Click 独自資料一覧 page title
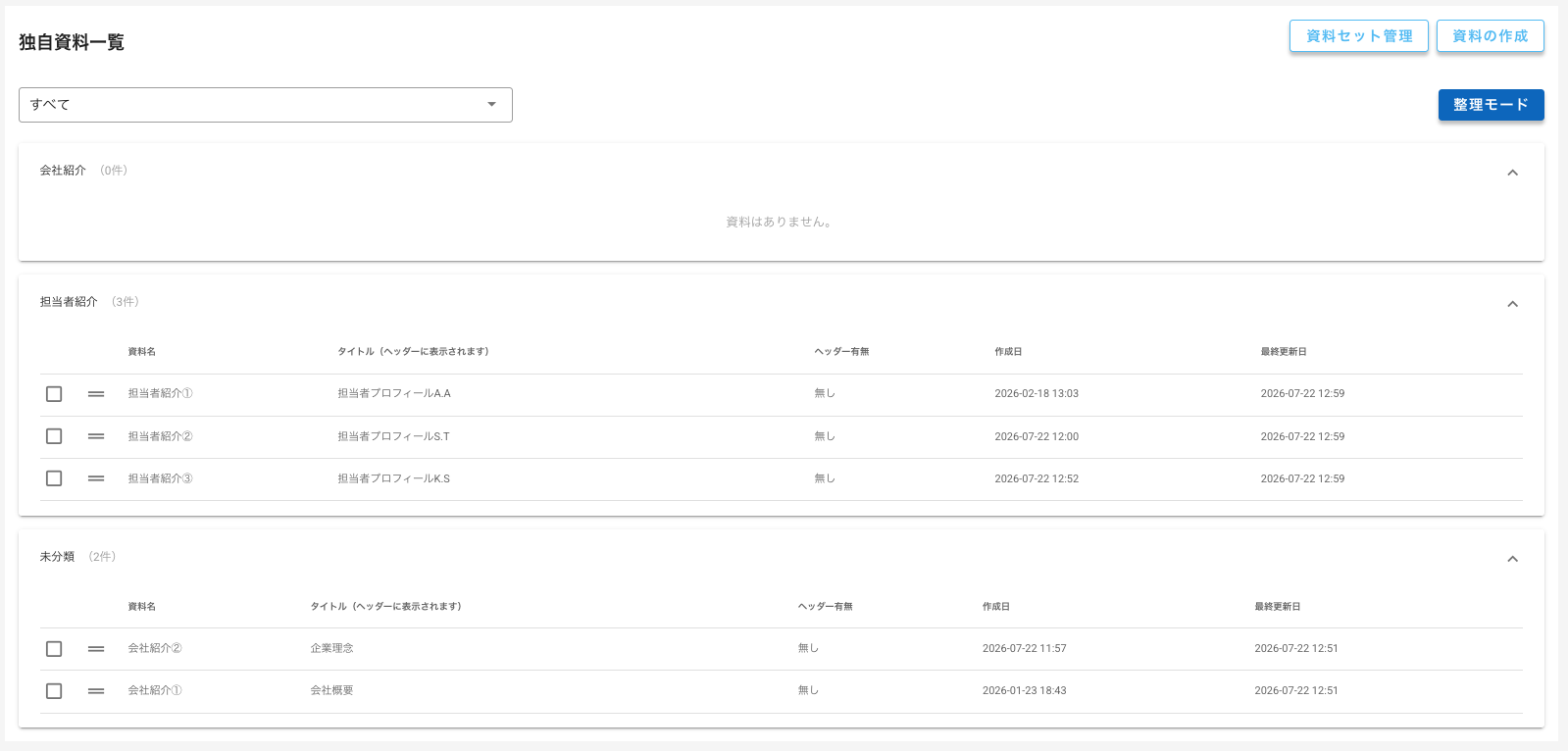1568x751 pixels. point(72,42)
